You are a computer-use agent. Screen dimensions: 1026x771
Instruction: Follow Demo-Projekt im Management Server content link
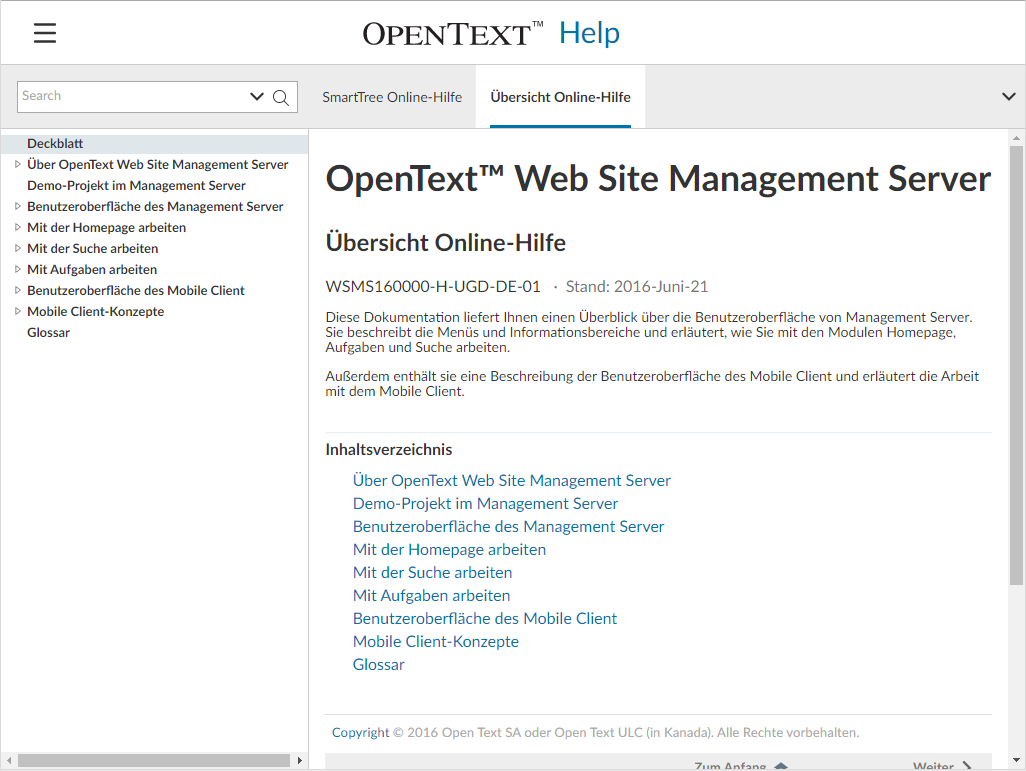486,503
